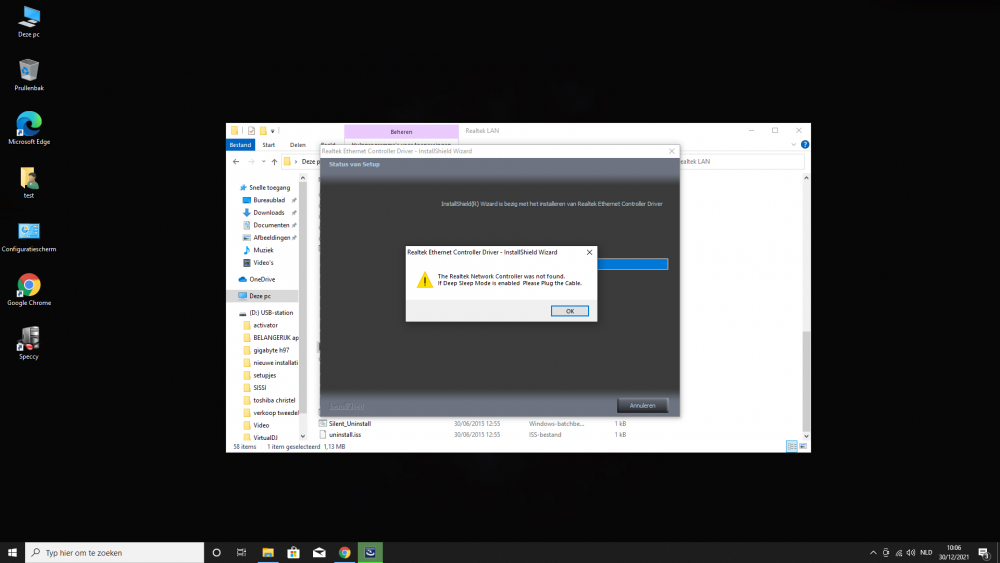1000x563 pixels.
Task: Open Cortana from the taskbar
Action: [x=216, y=552]
